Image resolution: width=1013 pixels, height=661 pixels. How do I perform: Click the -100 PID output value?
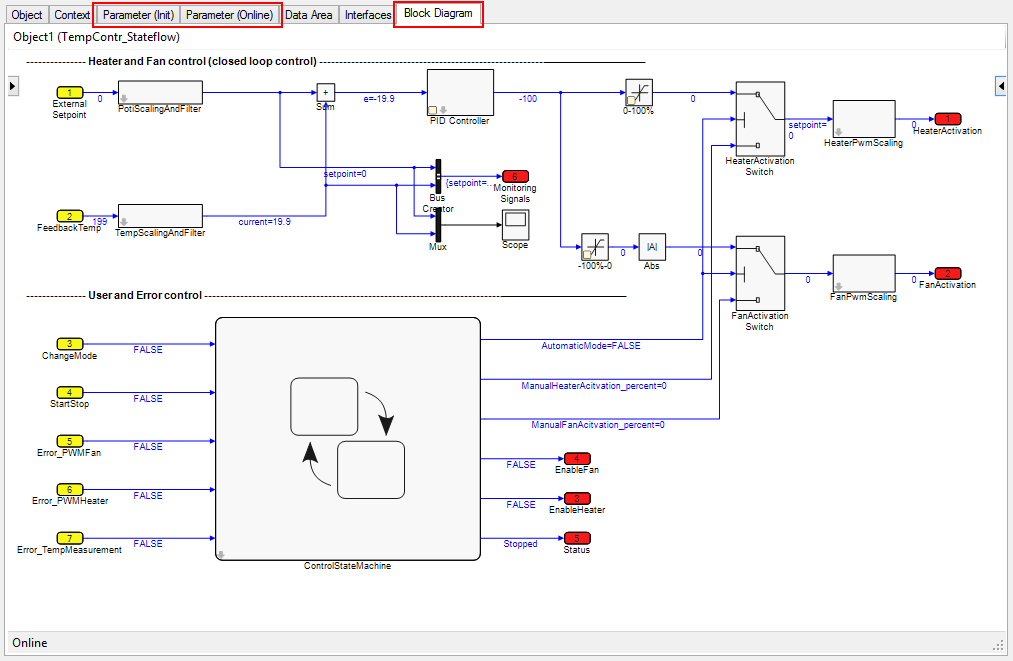point(528,99)
